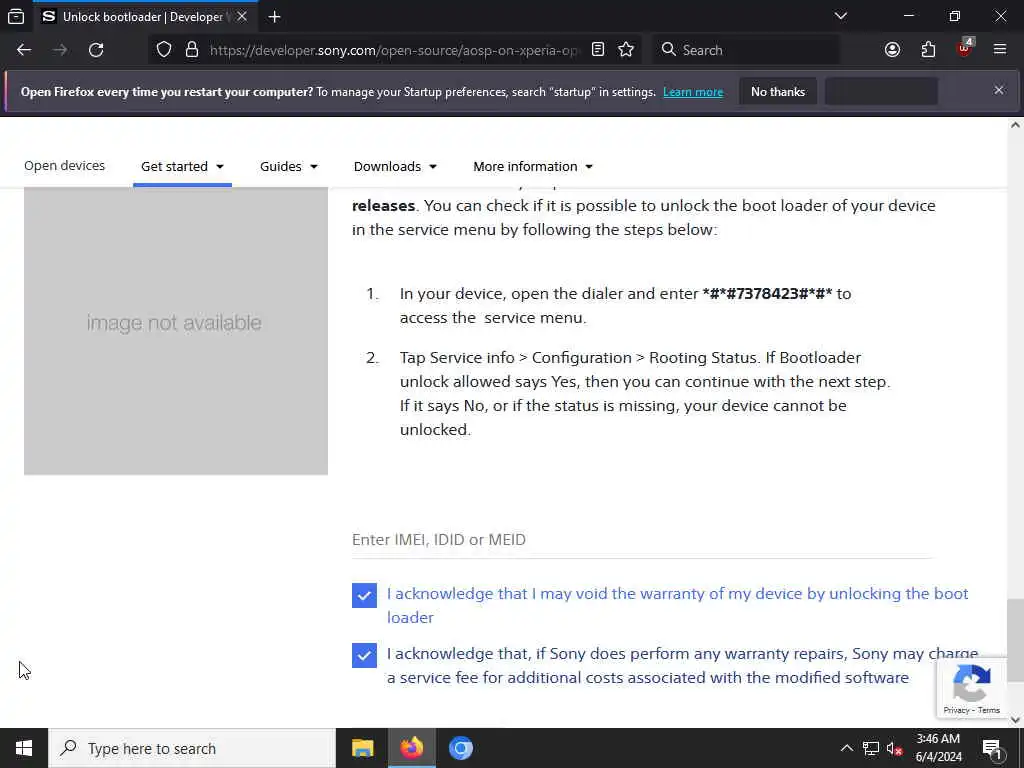Screen dimensions: 1024x768
Task: Open reCAPTCHA Terms link
Action: [989, 710]
